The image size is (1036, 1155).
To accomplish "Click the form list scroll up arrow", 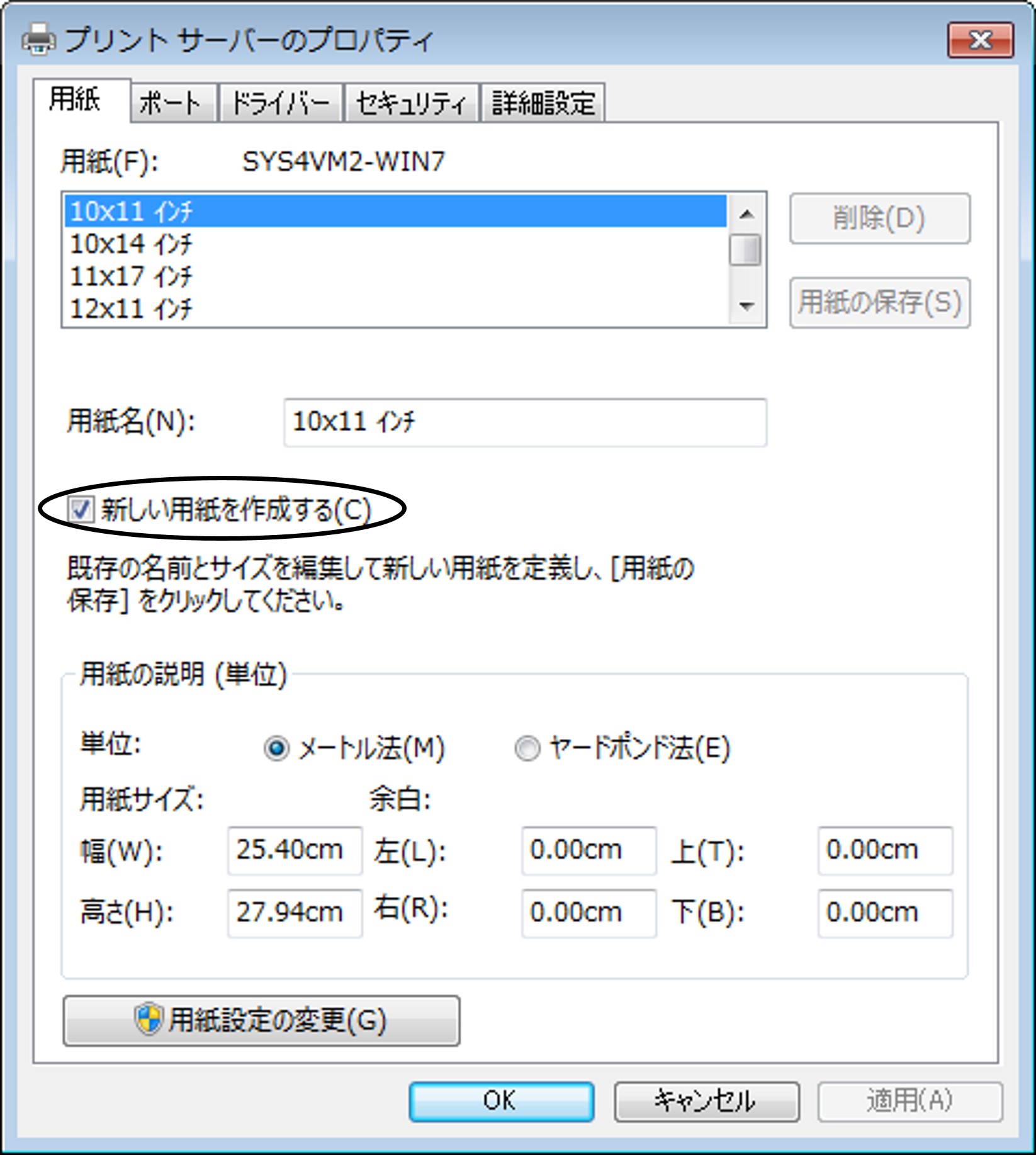I will click(x=746, y=214).
